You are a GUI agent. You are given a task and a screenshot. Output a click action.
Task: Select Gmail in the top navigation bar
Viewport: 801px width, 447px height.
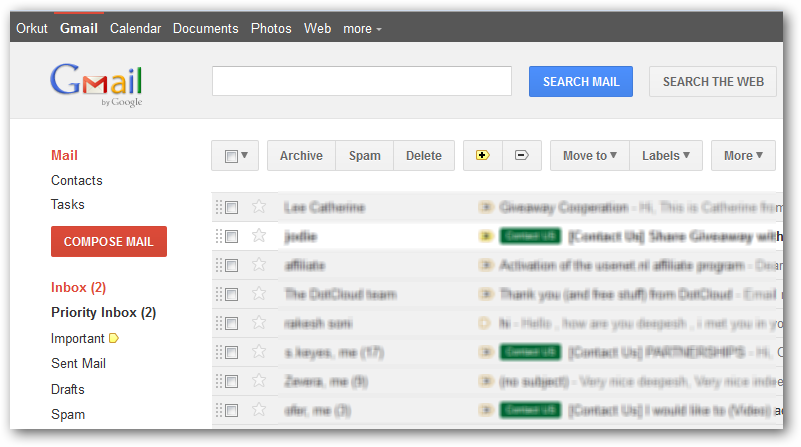tap(79, 28)
